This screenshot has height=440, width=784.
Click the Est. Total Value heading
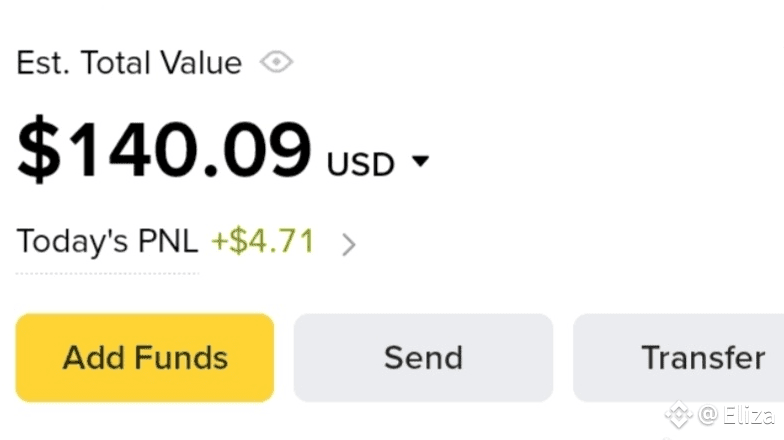click(129, 63)
